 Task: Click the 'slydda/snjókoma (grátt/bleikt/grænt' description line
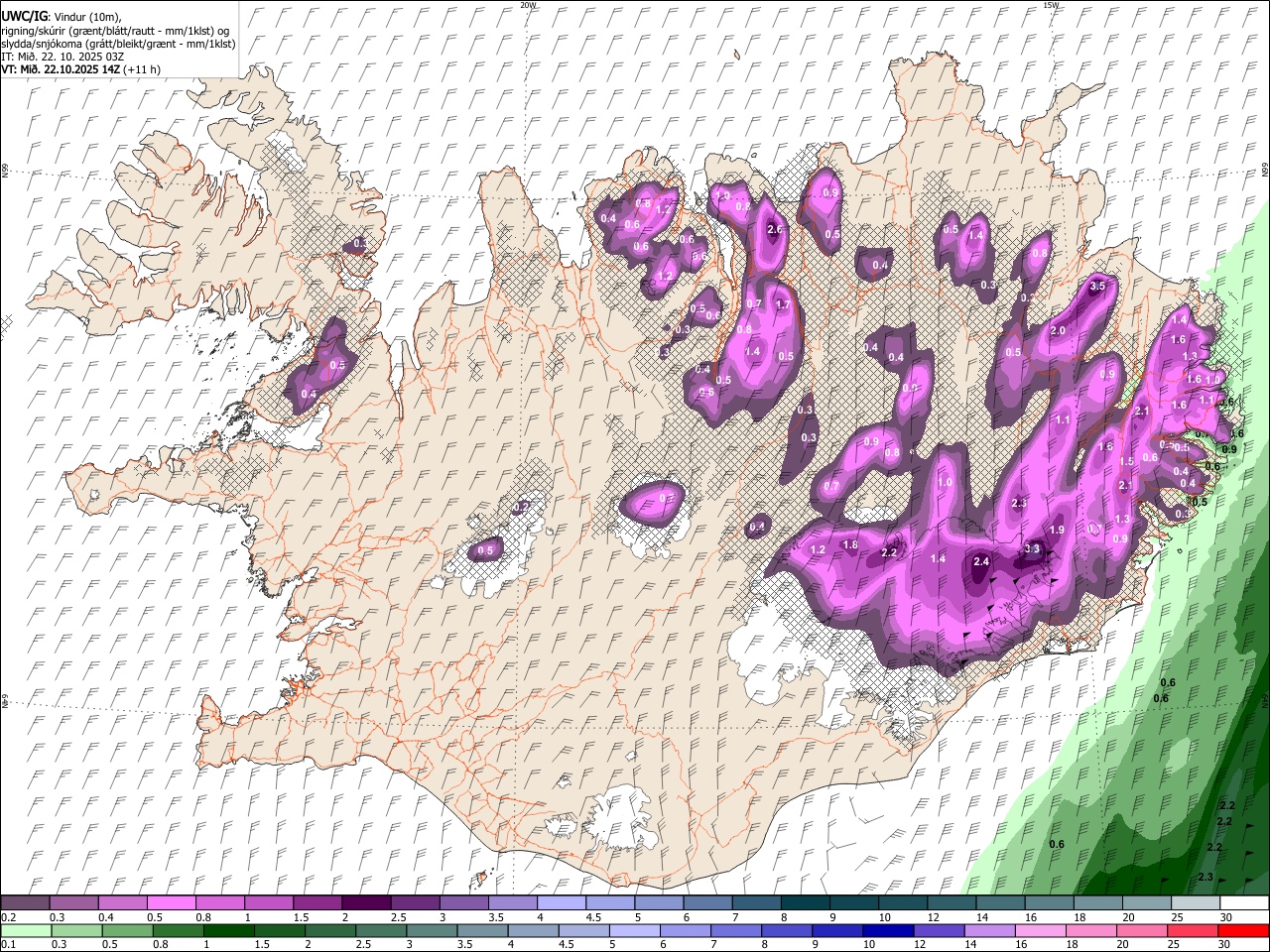pyautogui.click(x=118, y=44)
